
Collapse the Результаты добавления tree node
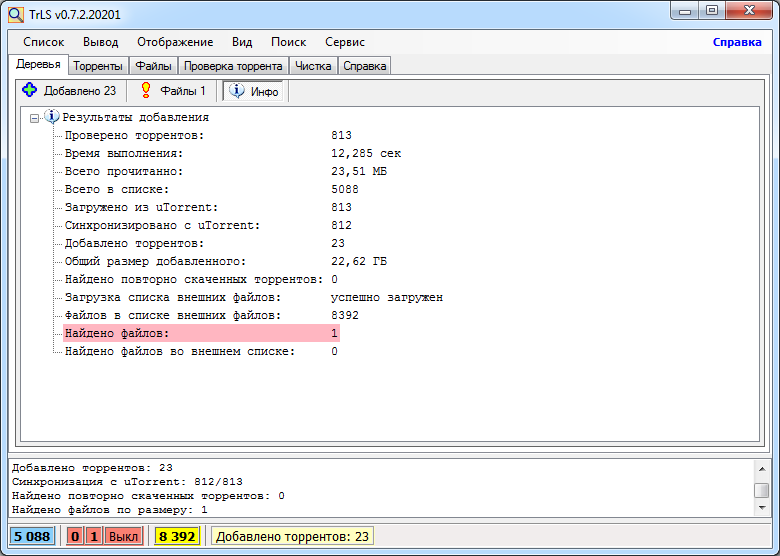34,118
